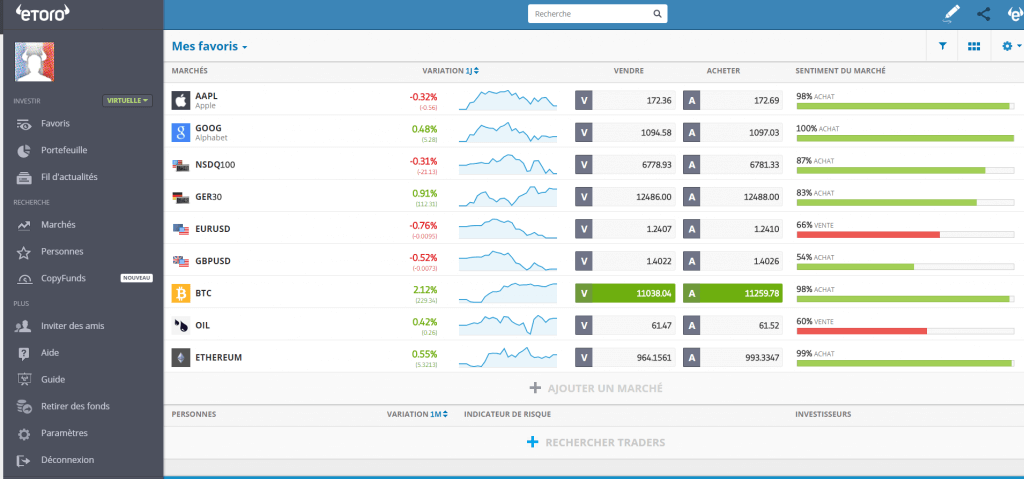This screenshot has height=479, width=1024.
Task: Sell GOOG at 1094.58
Action: (x=625, y=133)
